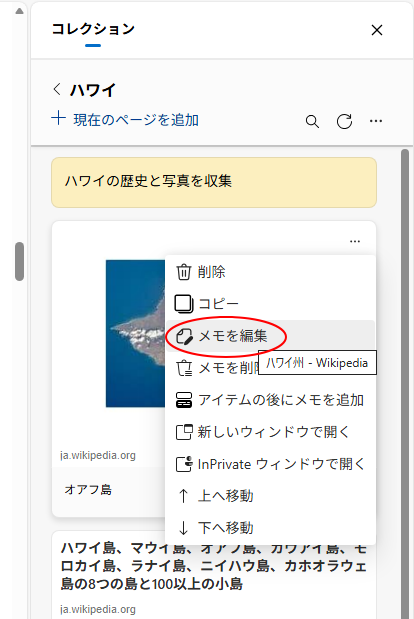This screenshot has height=619, width=414.
Task: Choose アイテムの後にメモを追加
Action: (270, 400)
